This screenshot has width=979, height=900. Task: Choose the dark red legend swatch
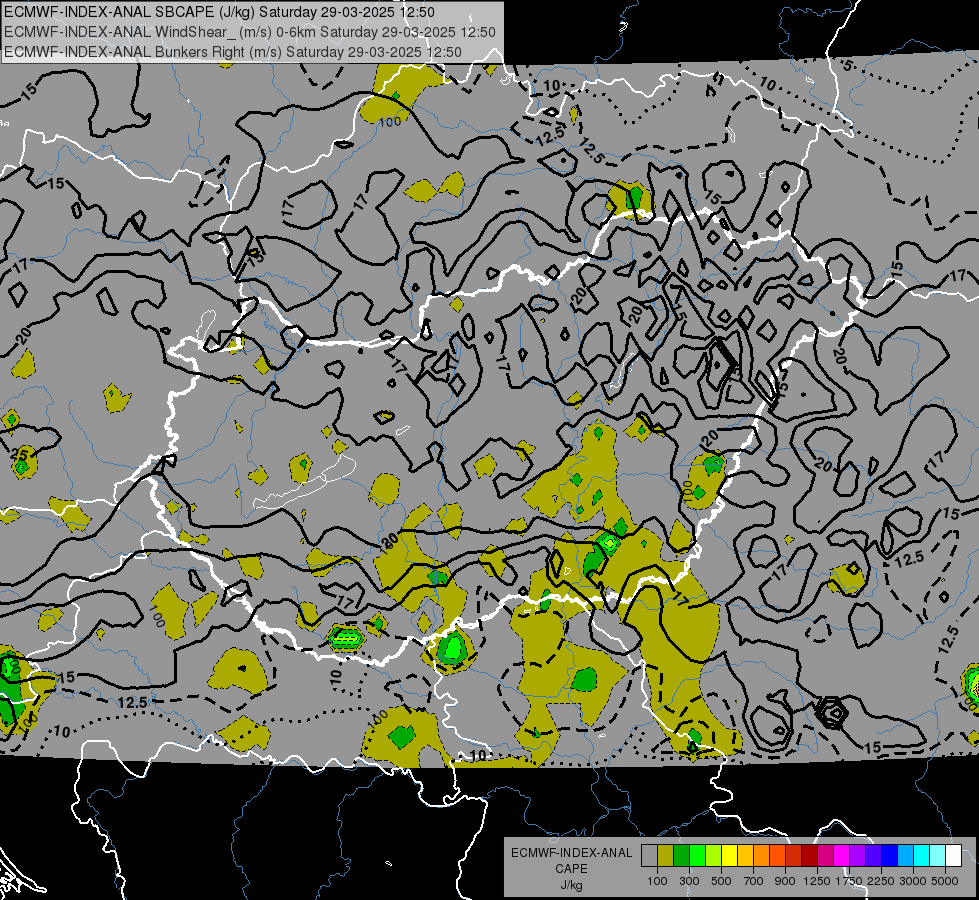point(810,856)
